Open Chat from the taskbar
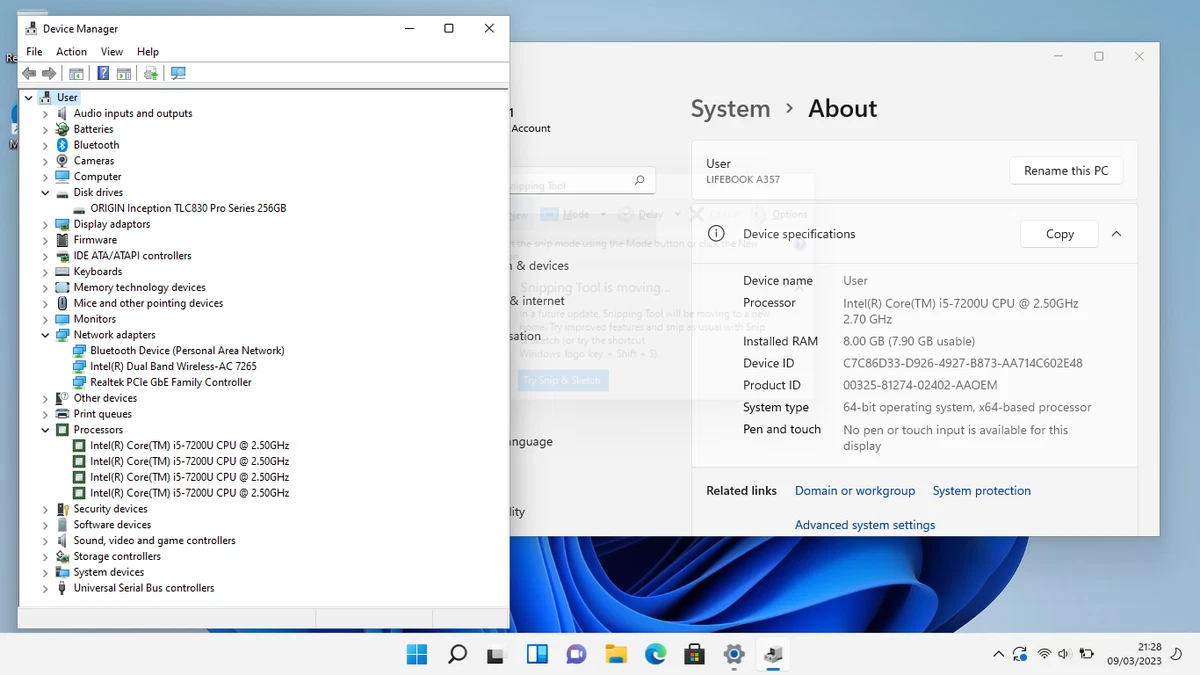Image resolution: width=1200 pixels, height=675 pixels. tap(576, 655)
